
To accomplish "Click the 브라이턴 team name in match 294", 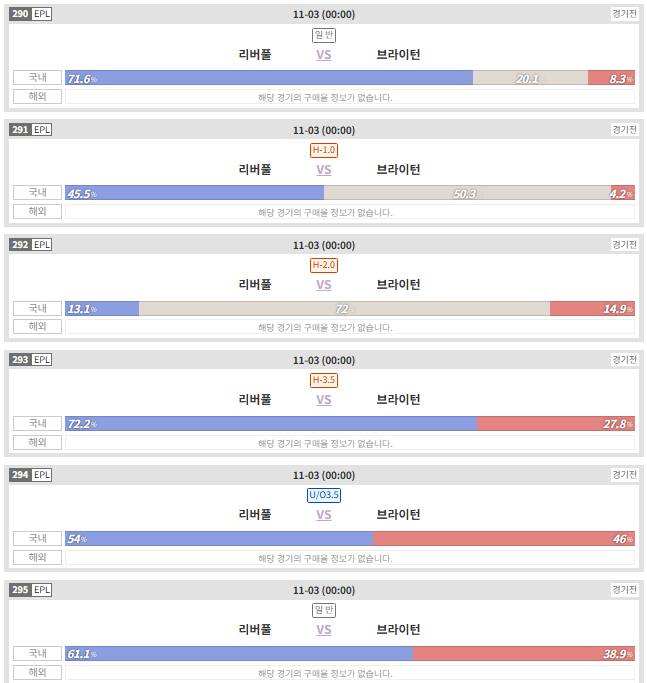I will (398, 514).
